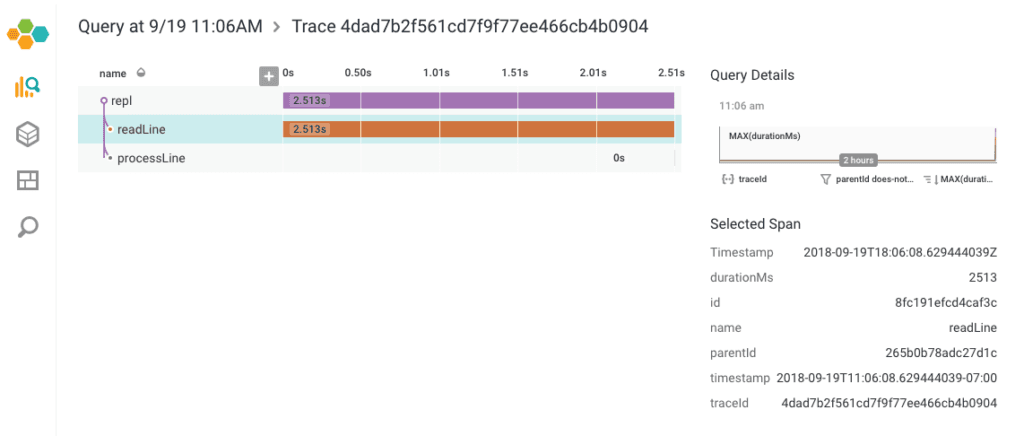Open the Boards layout icon

point(27,181)
